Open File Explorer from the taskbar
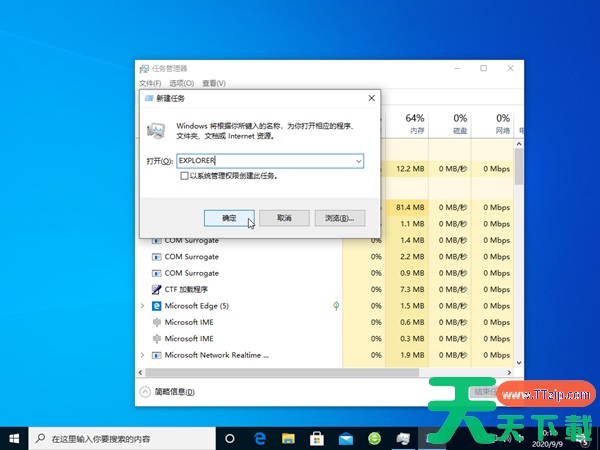 point(287,438)
